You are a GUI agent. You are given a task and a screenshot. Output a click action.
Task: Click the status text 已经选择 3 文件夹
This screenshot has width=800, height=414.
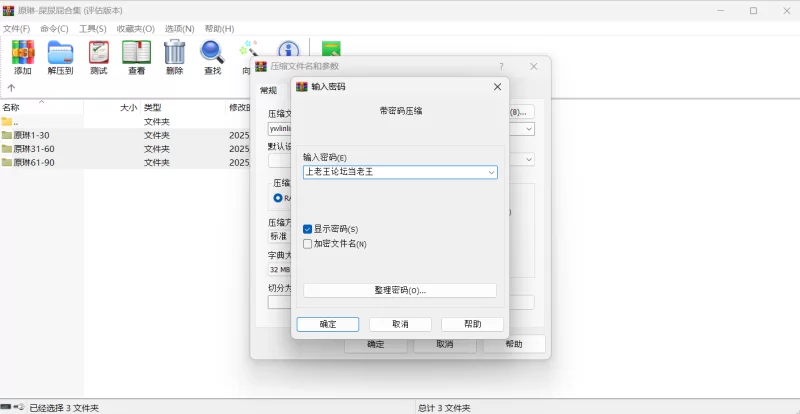click(x=64, y=408)
